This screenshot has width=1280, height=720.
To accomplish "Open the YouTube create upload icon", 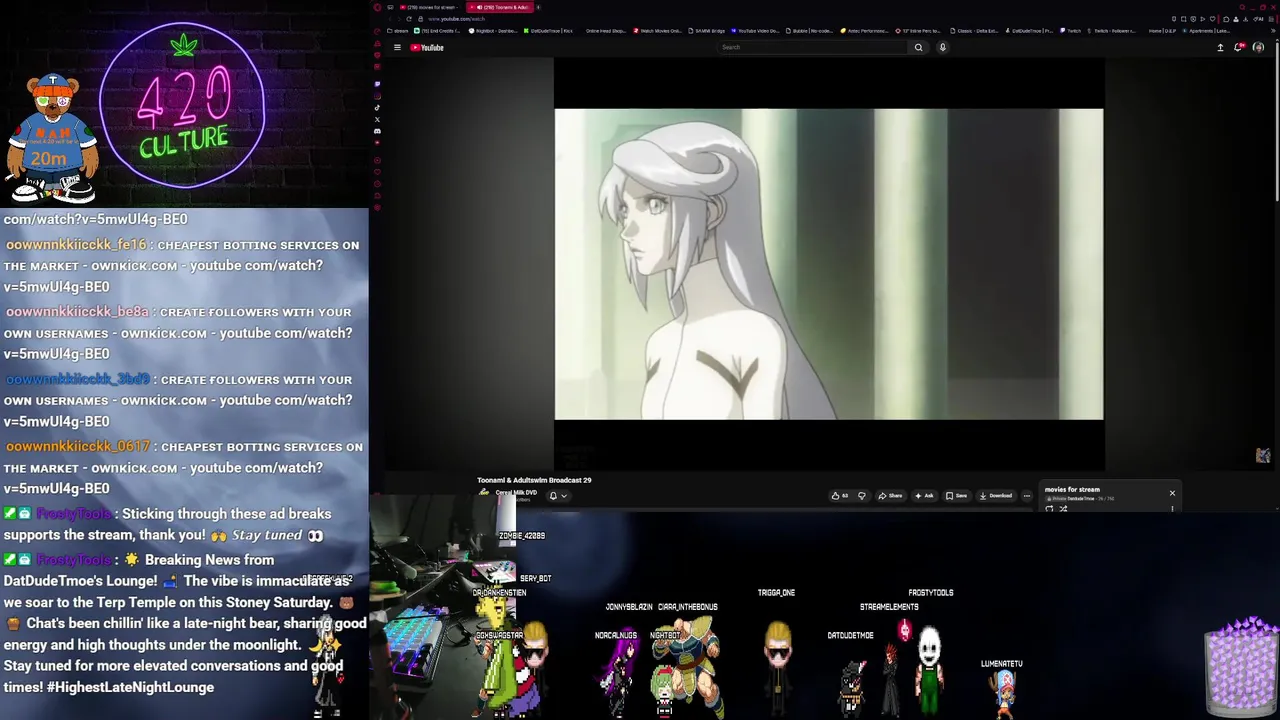I will pyautogui.click(x=1220, y=47).
